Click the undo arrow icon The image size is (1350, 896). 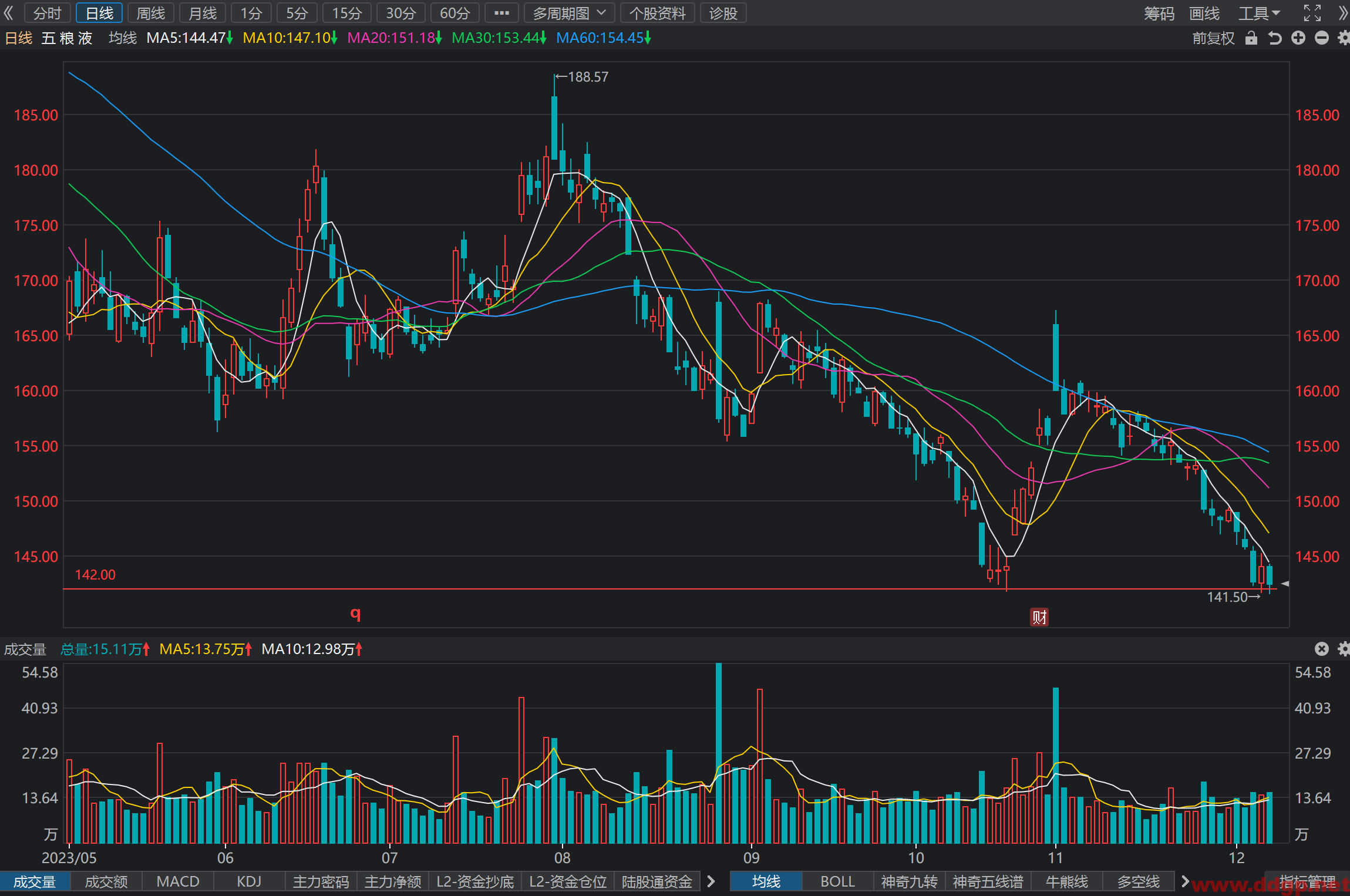1274,38
